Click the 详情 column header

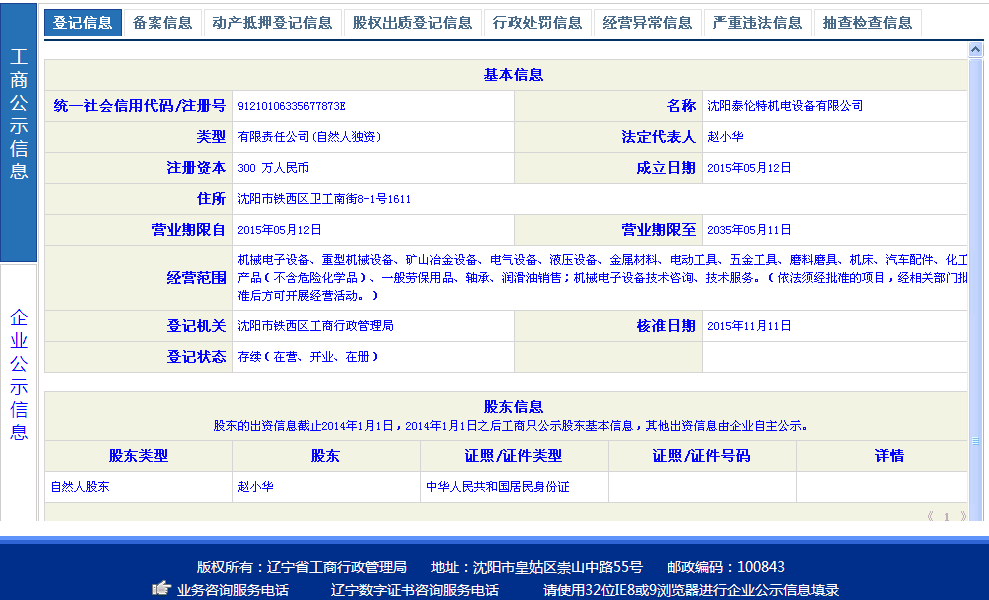click(888, 456)
